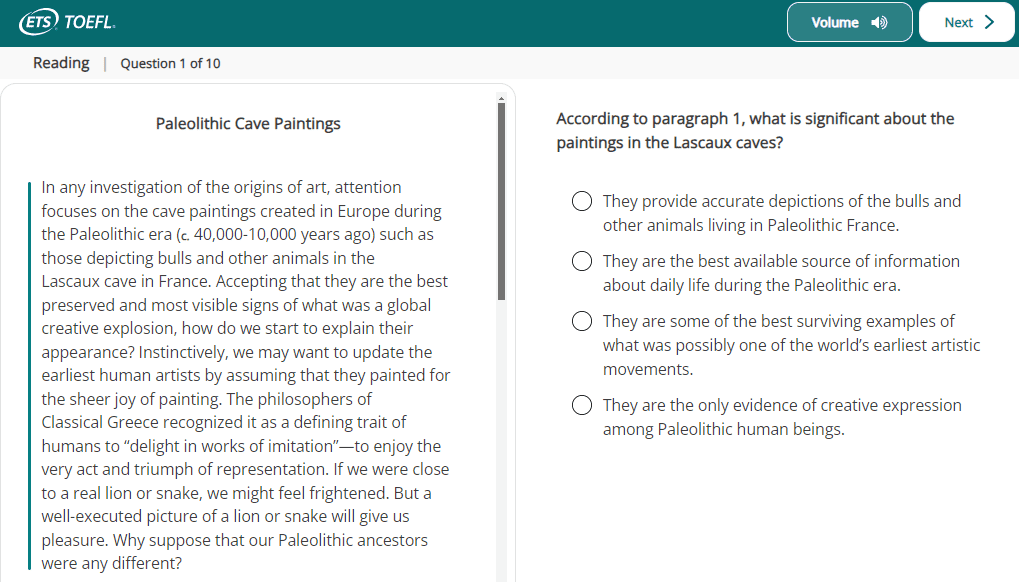Select answer 'only evidence of creative expression'

click(582, 405)
